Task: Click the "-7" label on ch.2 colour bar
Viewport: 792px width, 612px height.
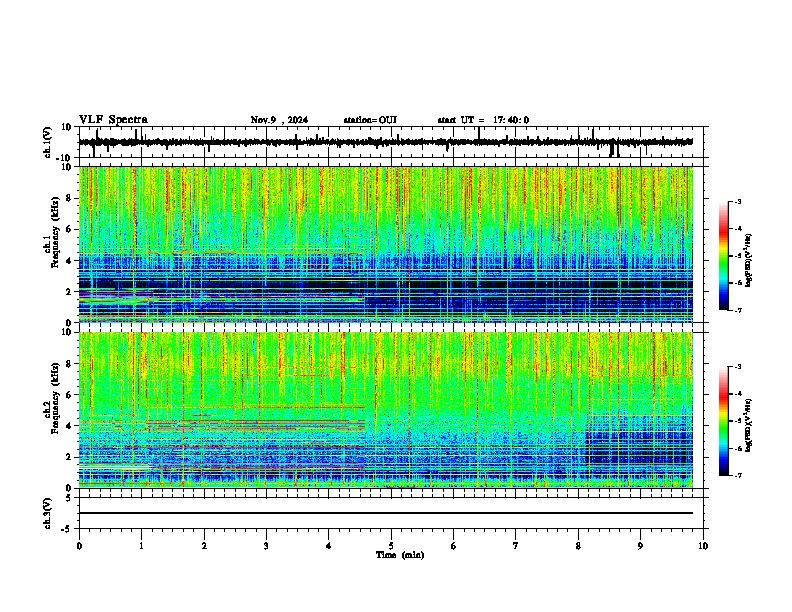Action: point(738,475)
